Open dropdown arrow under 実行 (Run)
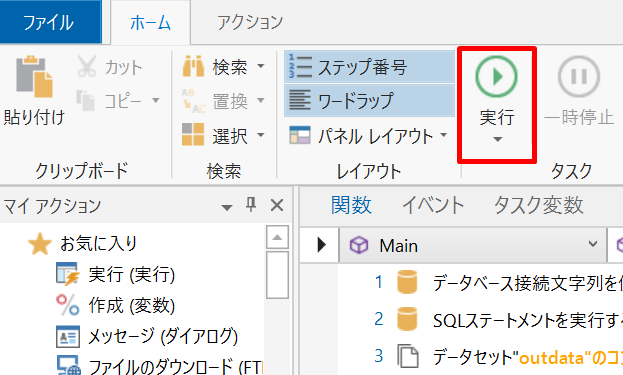 [497, 139]
